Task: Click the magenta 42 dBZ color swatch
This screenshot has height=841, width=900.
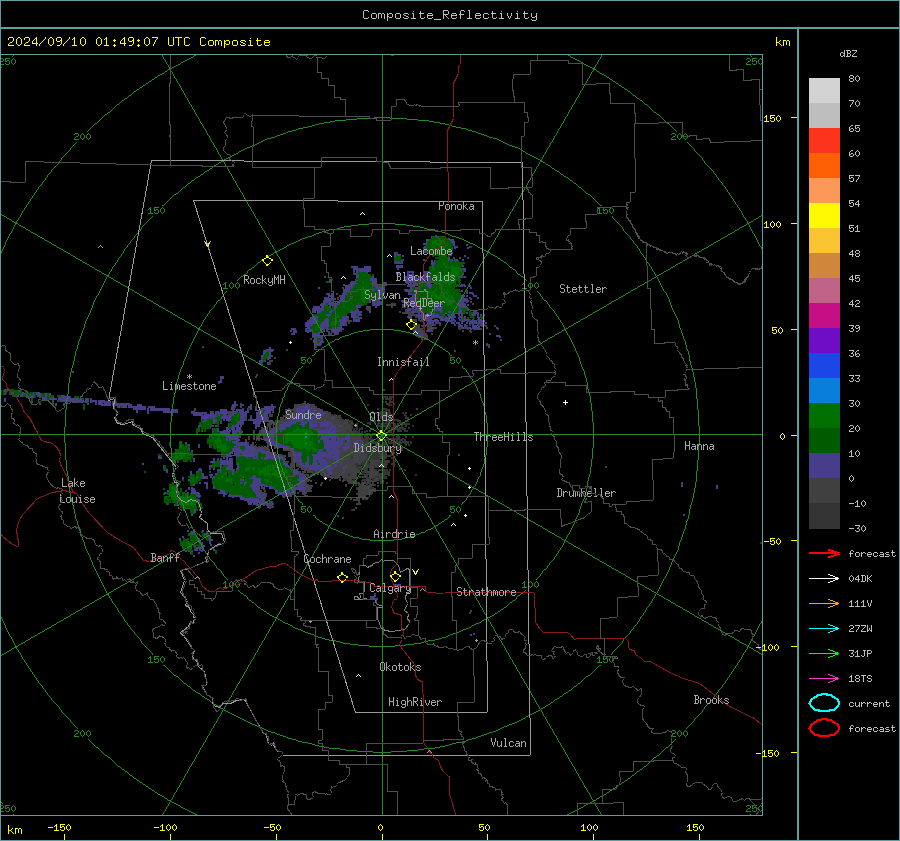Action: coord(824,315)
